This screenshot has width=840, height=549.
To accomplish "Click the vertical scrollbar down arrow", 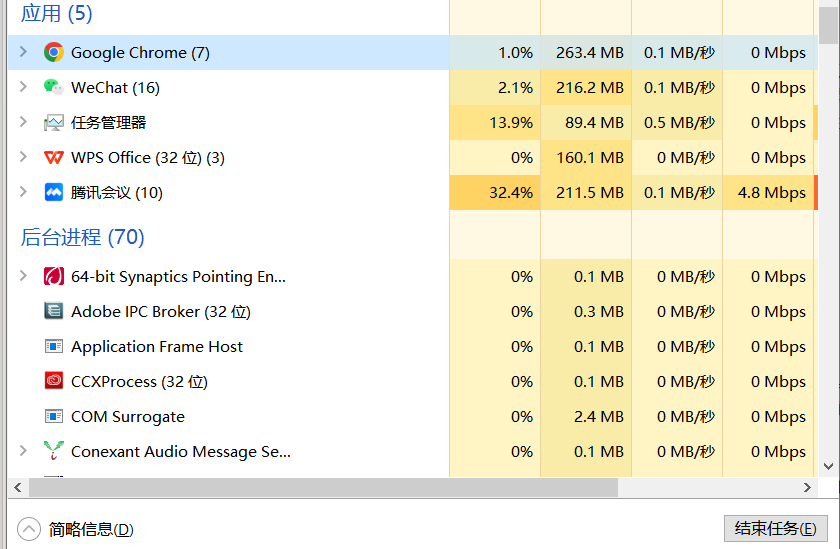I will coord(828,466).
